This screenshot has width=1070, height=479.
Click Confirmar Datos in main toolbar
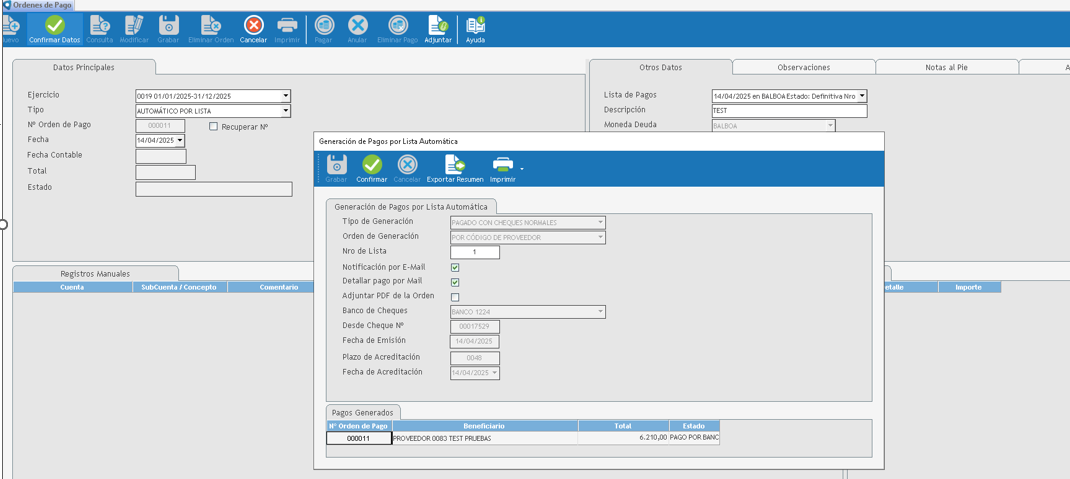pos(54,28)
